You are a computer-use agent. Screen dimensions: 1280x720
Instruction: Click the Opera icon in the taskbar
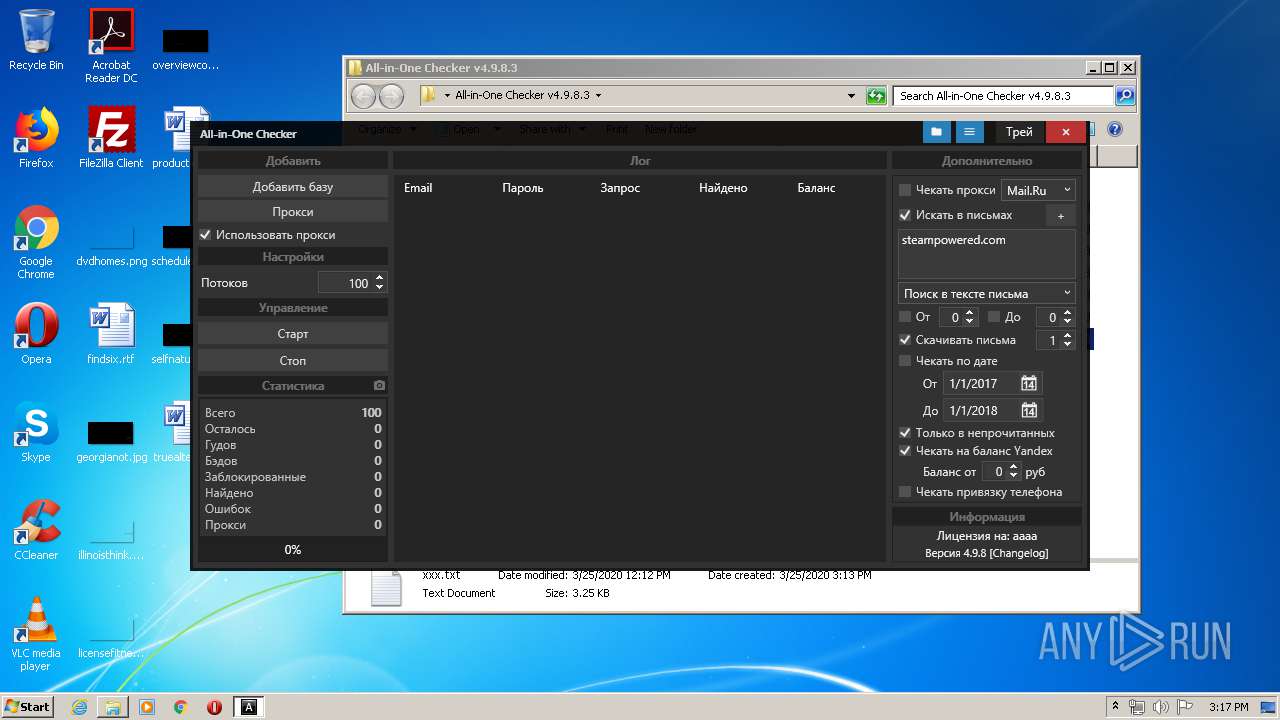(214, 707)
